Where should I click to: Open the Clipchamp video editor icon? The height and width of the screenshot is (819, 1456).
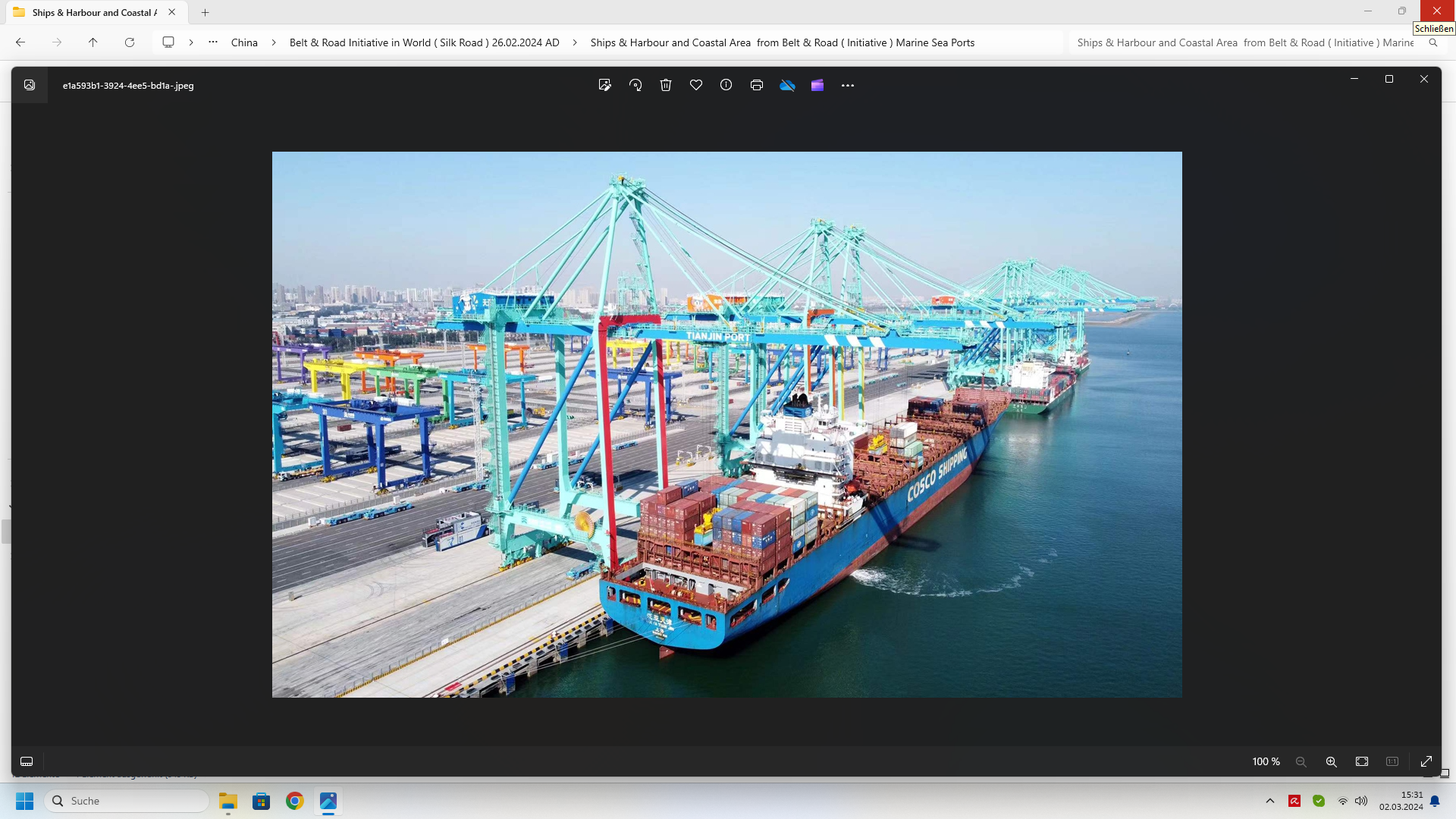pos(817,86)
